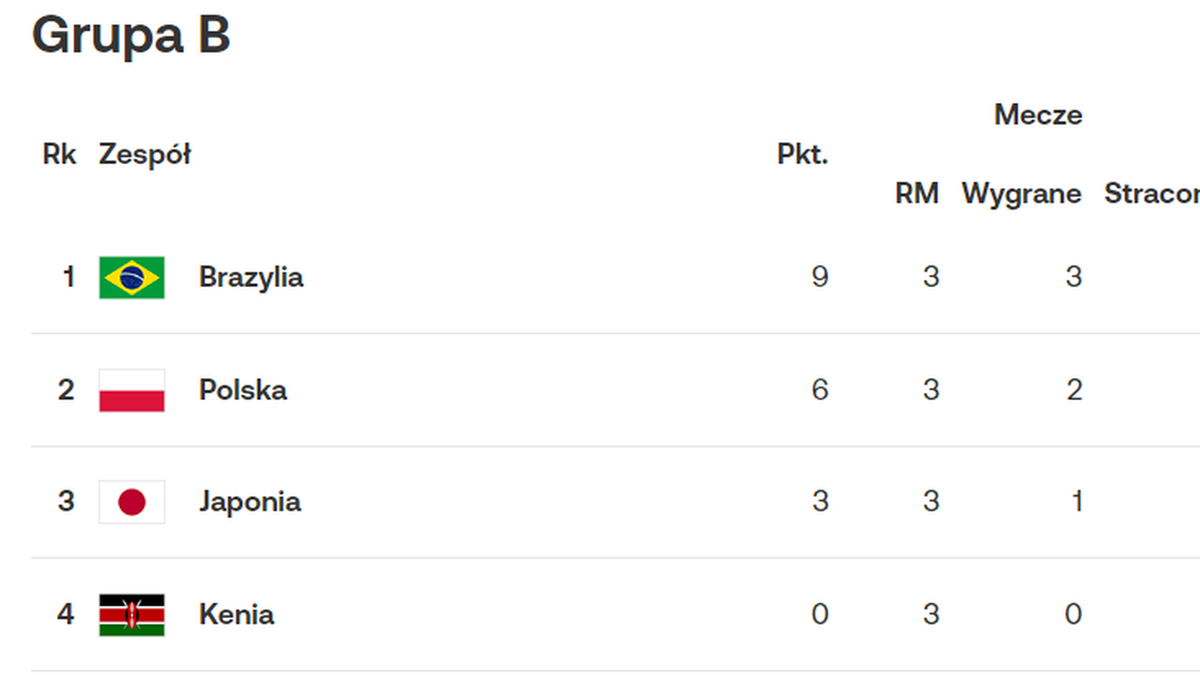Sort by the Wygrane column header
The height and width of the screenshot is (675, 1200).
1022,194
